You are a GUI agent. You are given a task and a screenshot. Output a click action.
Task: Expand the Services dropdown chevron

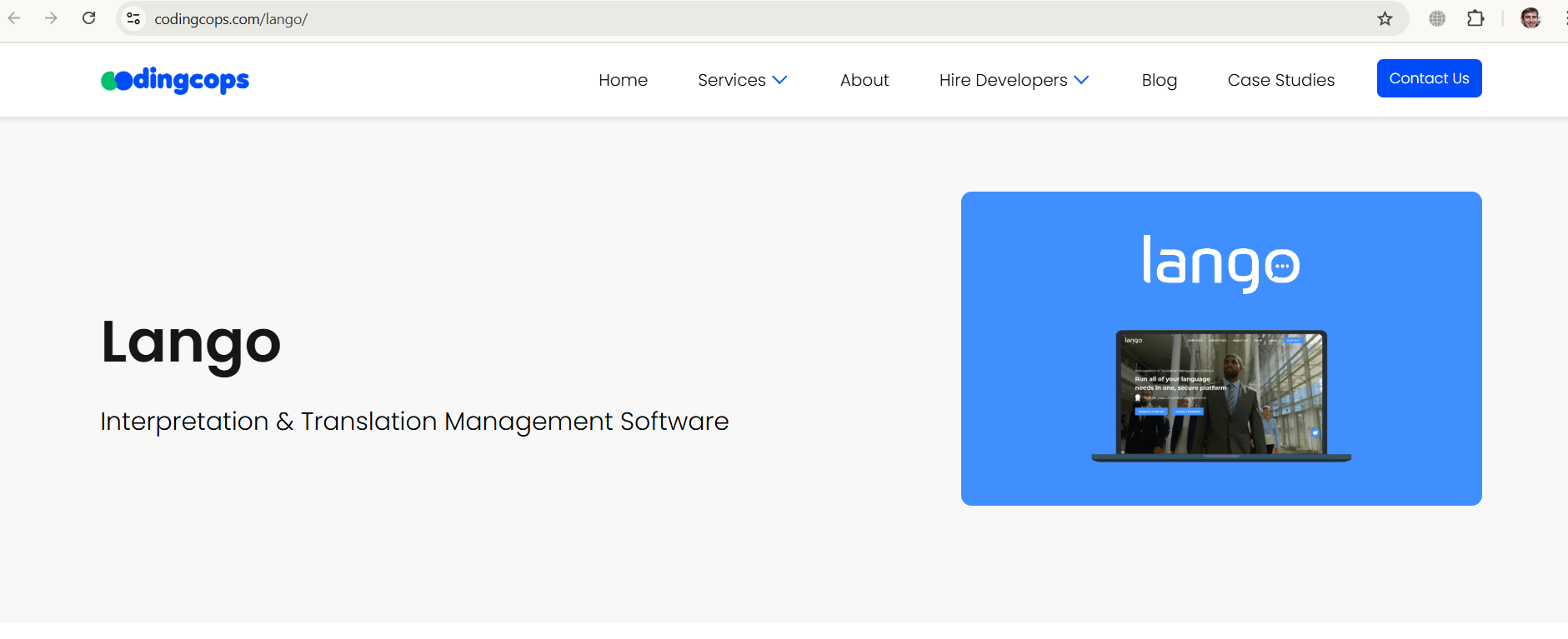tap(779, 80)
